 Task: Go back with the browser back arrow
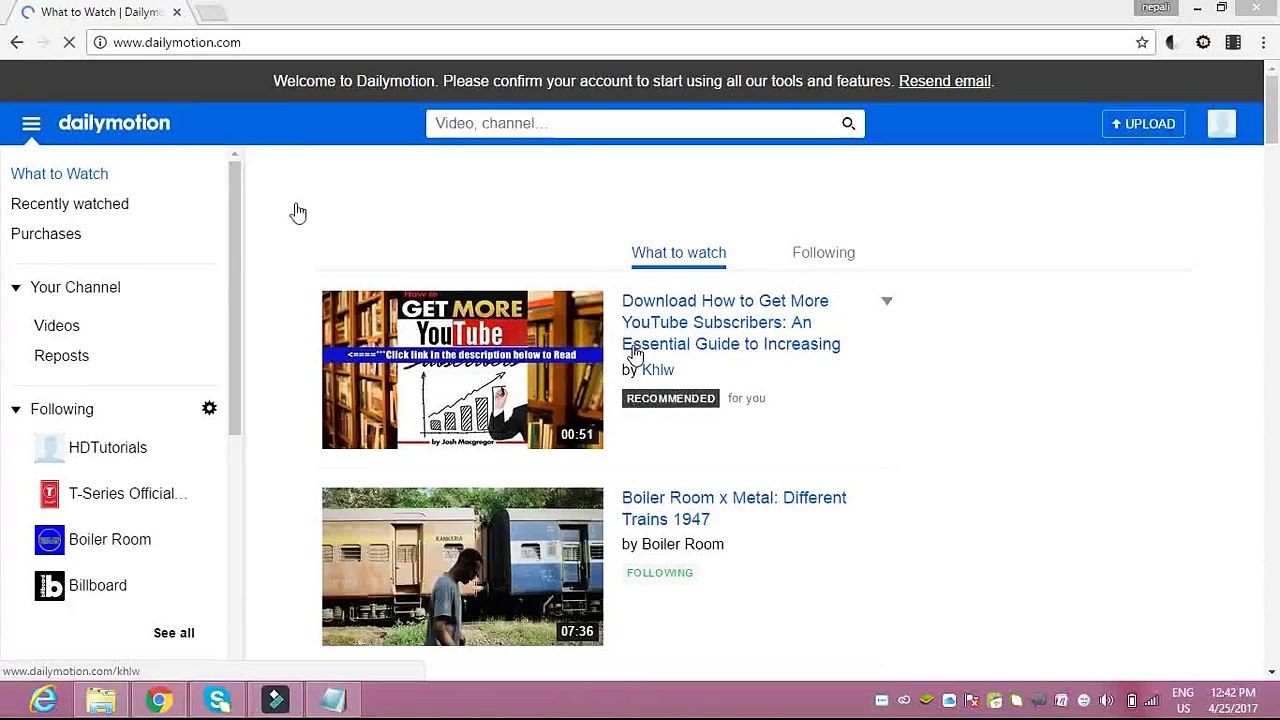tap(17, 42)
